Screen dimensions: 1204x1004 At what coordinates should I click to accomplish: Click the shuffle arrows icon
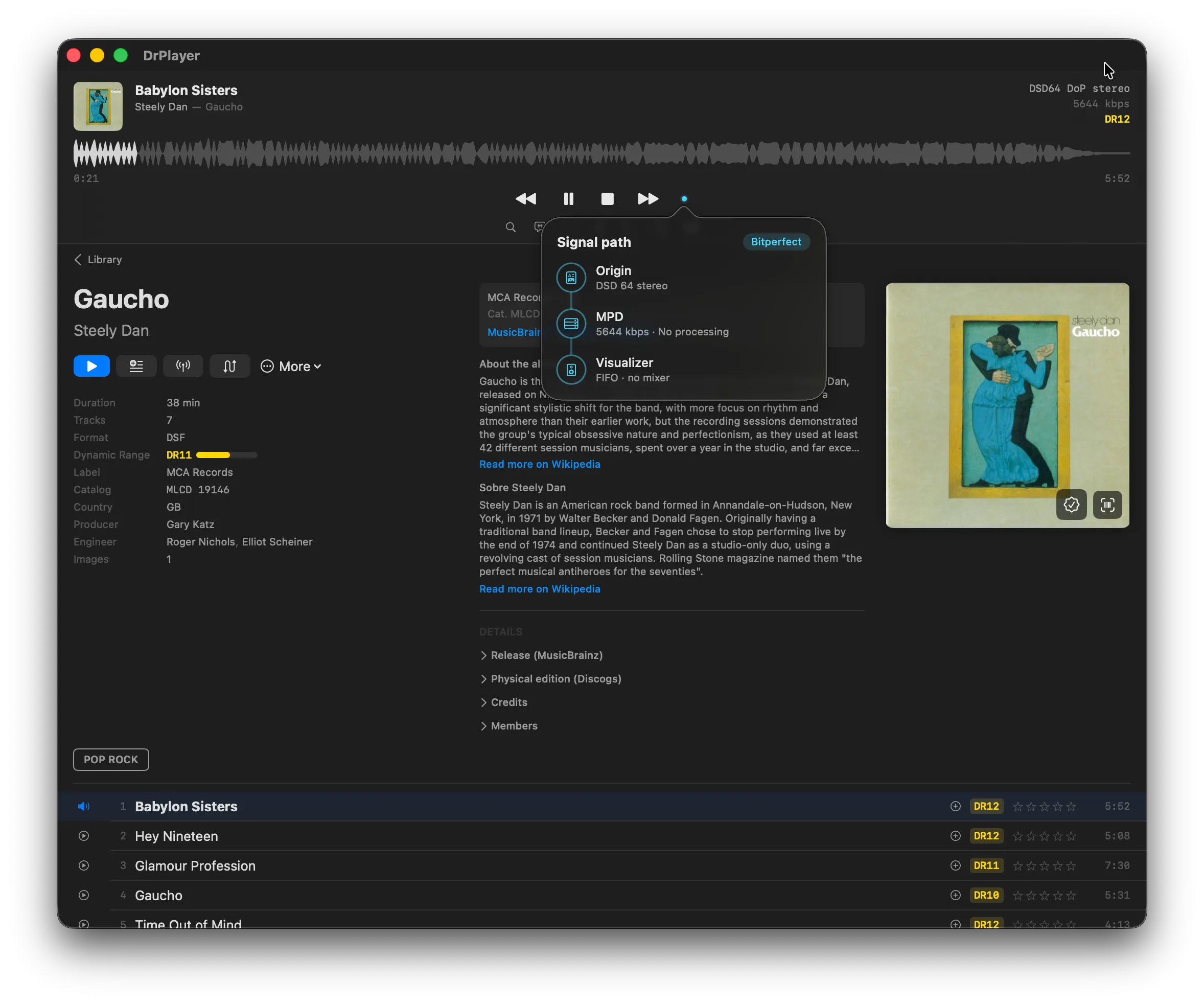coord(229,367)
